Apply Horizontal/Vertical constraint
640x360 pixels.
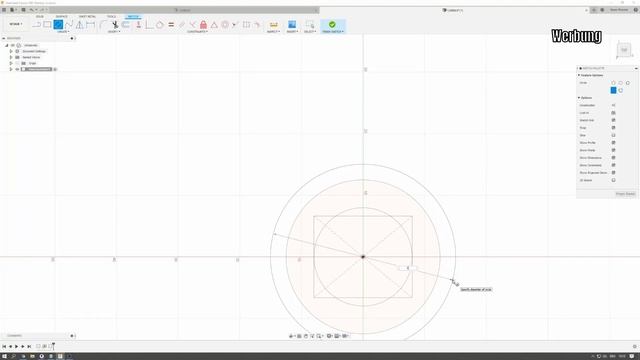coord(139,24)
